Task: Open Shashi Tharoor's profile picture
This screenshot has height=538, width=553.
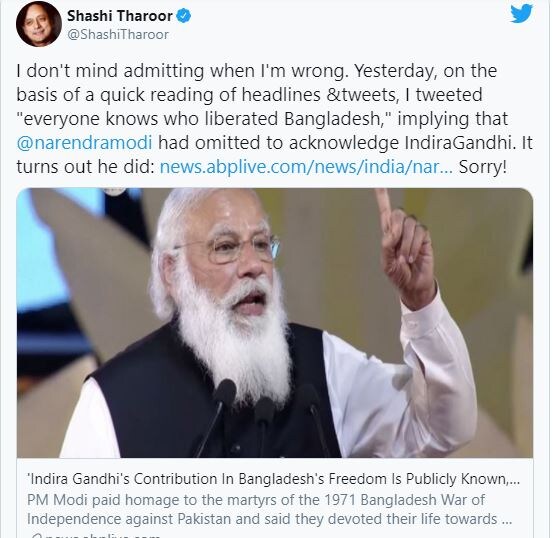Action: (39, 25)
